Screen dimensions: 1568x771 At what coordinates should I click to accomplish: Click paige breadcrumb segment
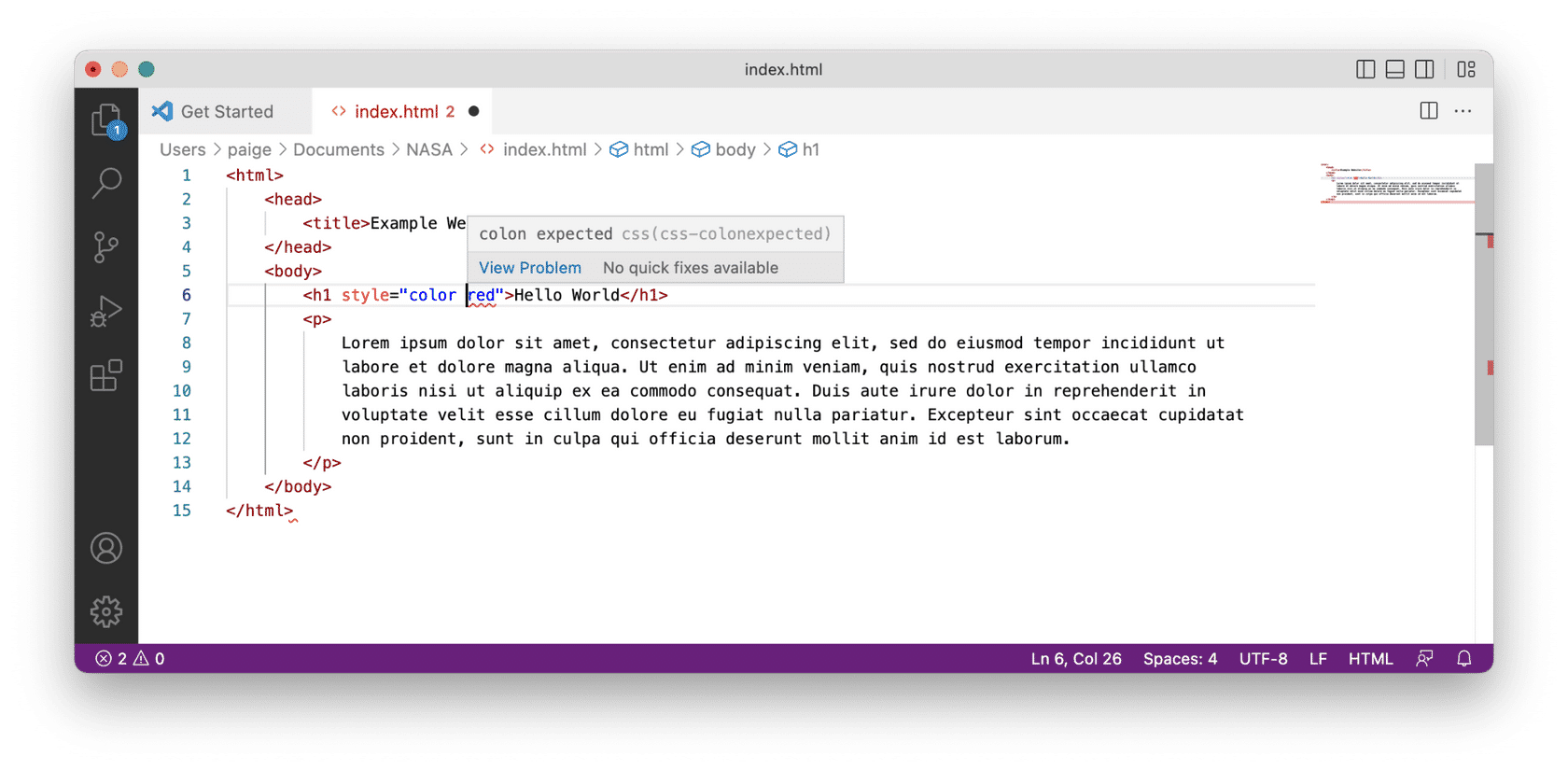point(249,149)
